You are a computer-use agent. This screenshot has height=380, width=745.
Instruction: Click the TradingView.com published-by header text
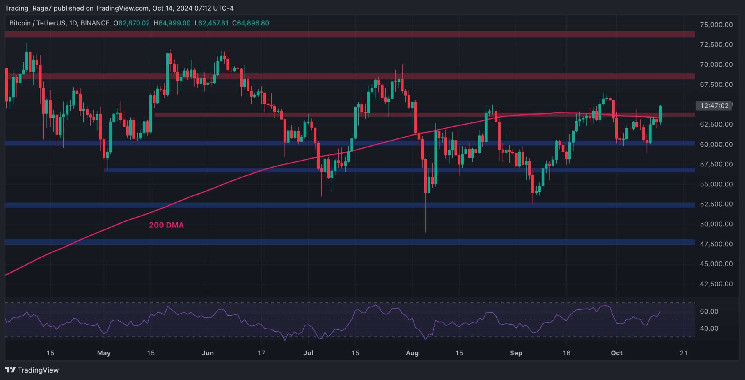point(119,9)
